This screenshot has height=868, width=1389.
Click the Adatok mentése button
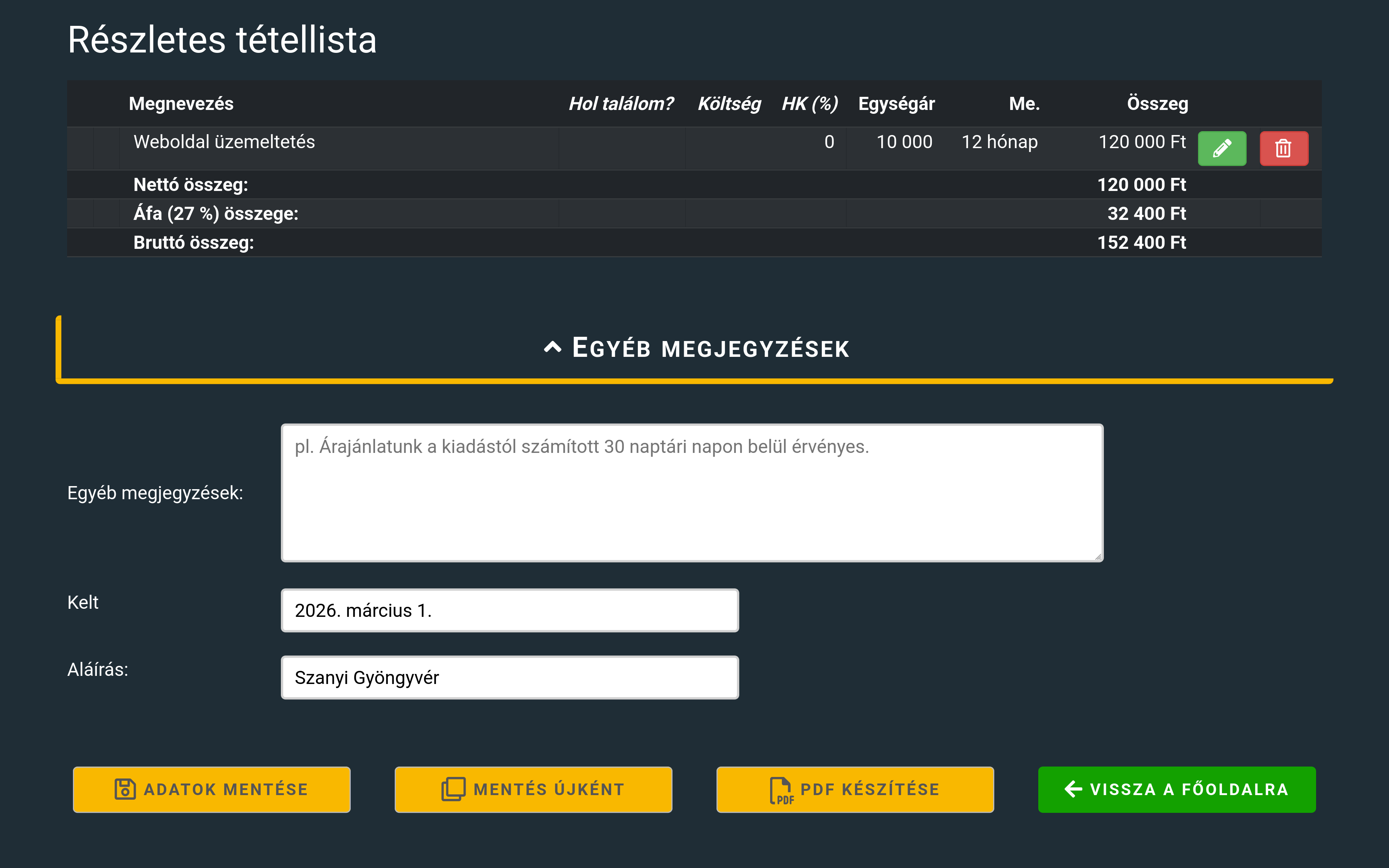pos(212,789)
